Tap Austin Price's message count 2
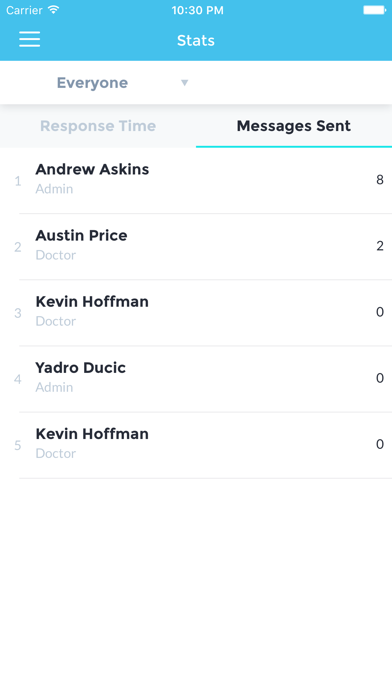Viewport: 392px width, 696px height. (380, 246)
